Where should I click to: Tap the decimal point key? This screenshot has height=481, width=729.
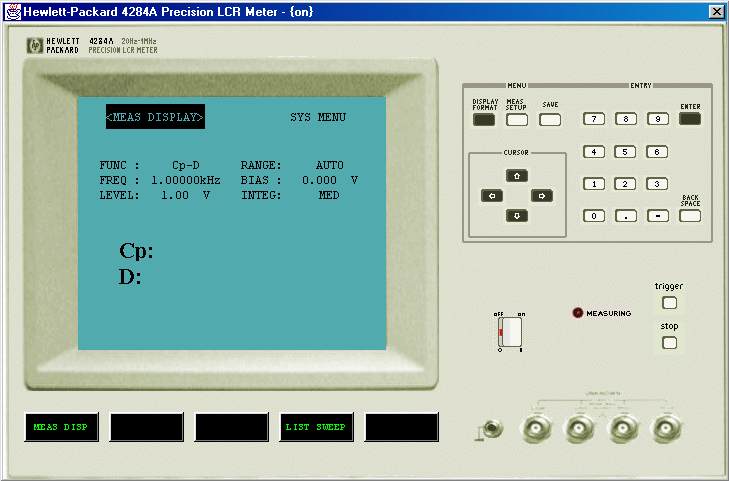(x=626, y=216)
